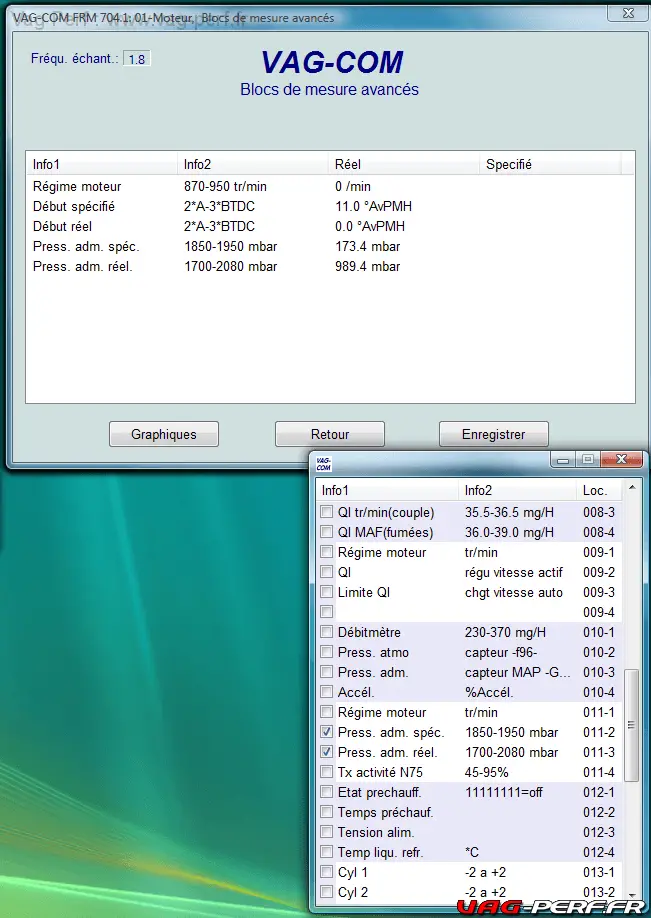Tick the Tension alim. checkbox
Viewport: 651px width, 918px height.
(x=327, y=832)
